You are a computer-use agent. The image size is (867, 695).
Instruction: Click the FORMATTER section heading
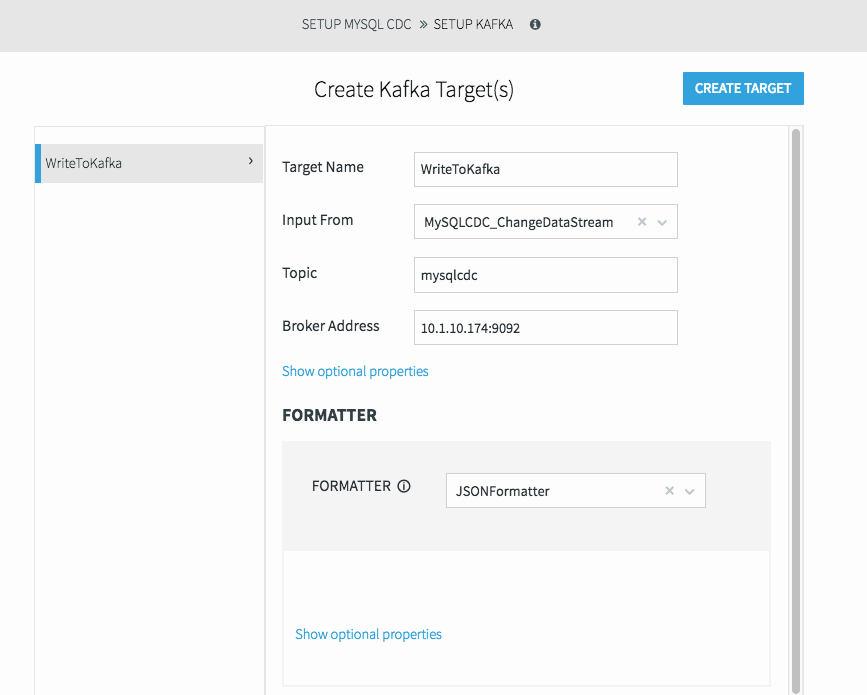[330, 415]
